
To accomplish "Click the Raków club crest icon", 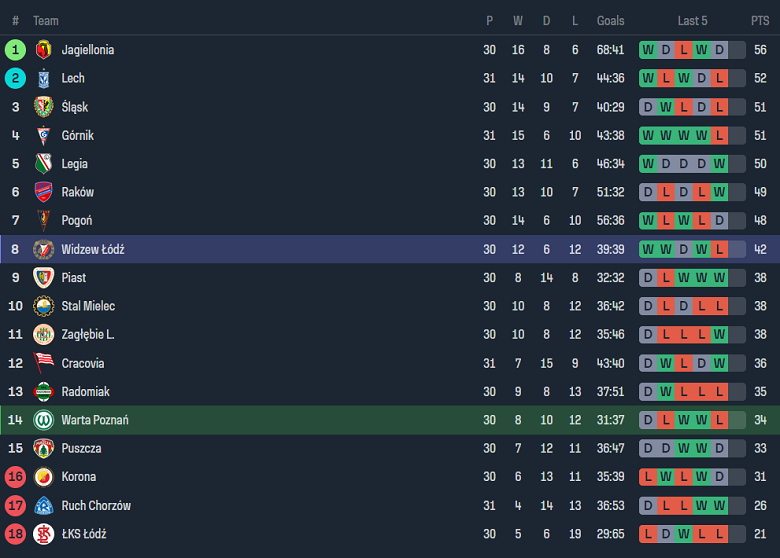I will [43, 192].
